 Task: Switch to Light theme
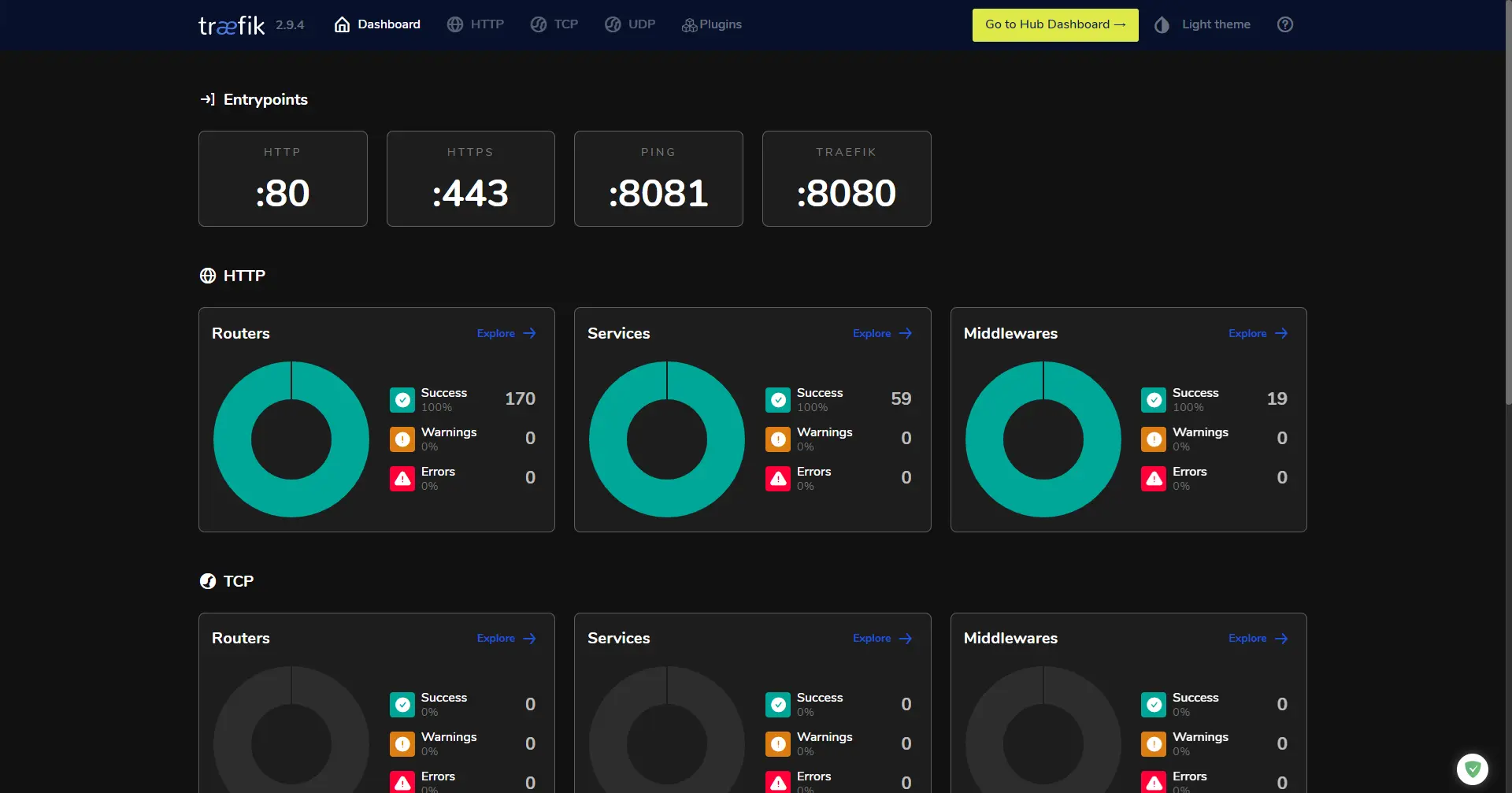coord(1203,24)
